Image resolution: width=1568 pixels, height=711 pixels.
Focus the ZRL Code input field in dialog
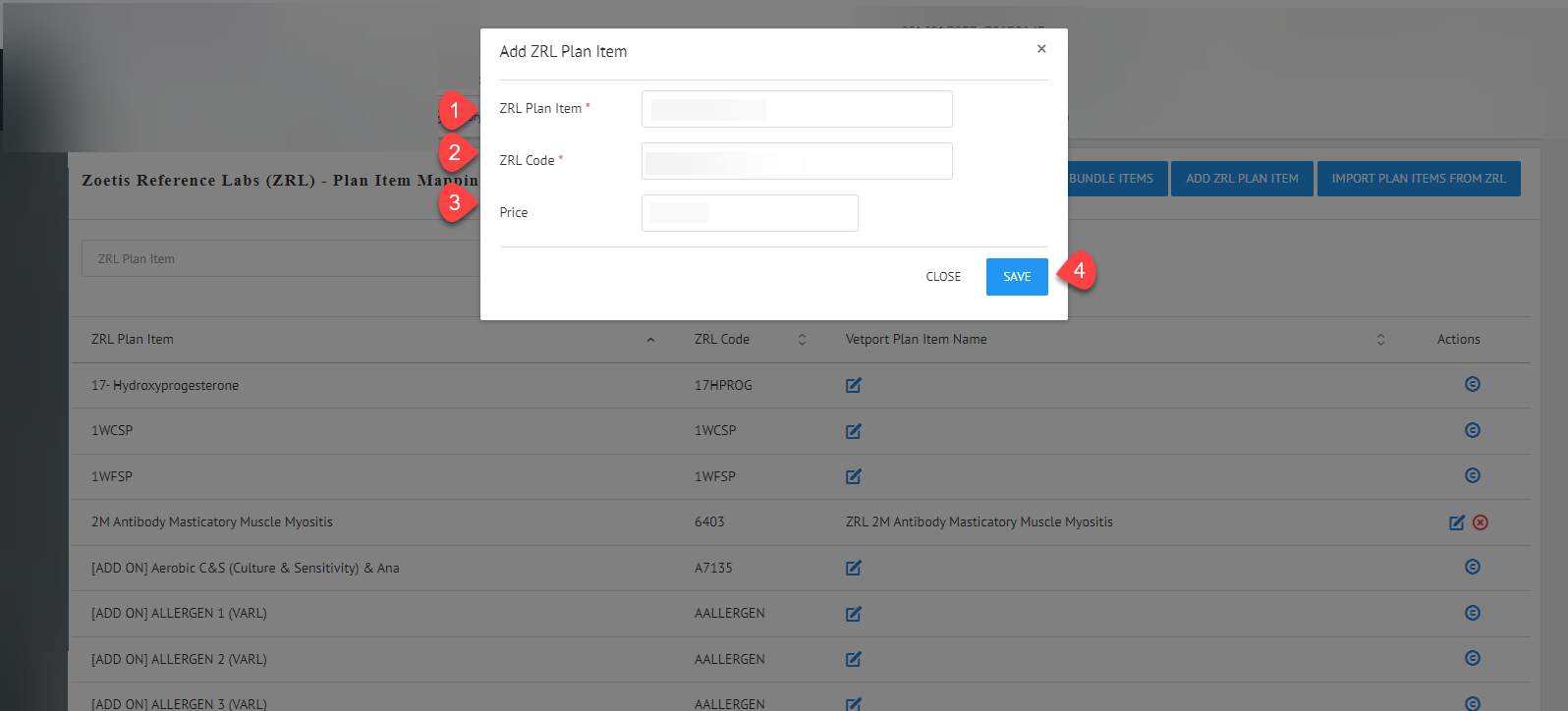click(797, 161)
